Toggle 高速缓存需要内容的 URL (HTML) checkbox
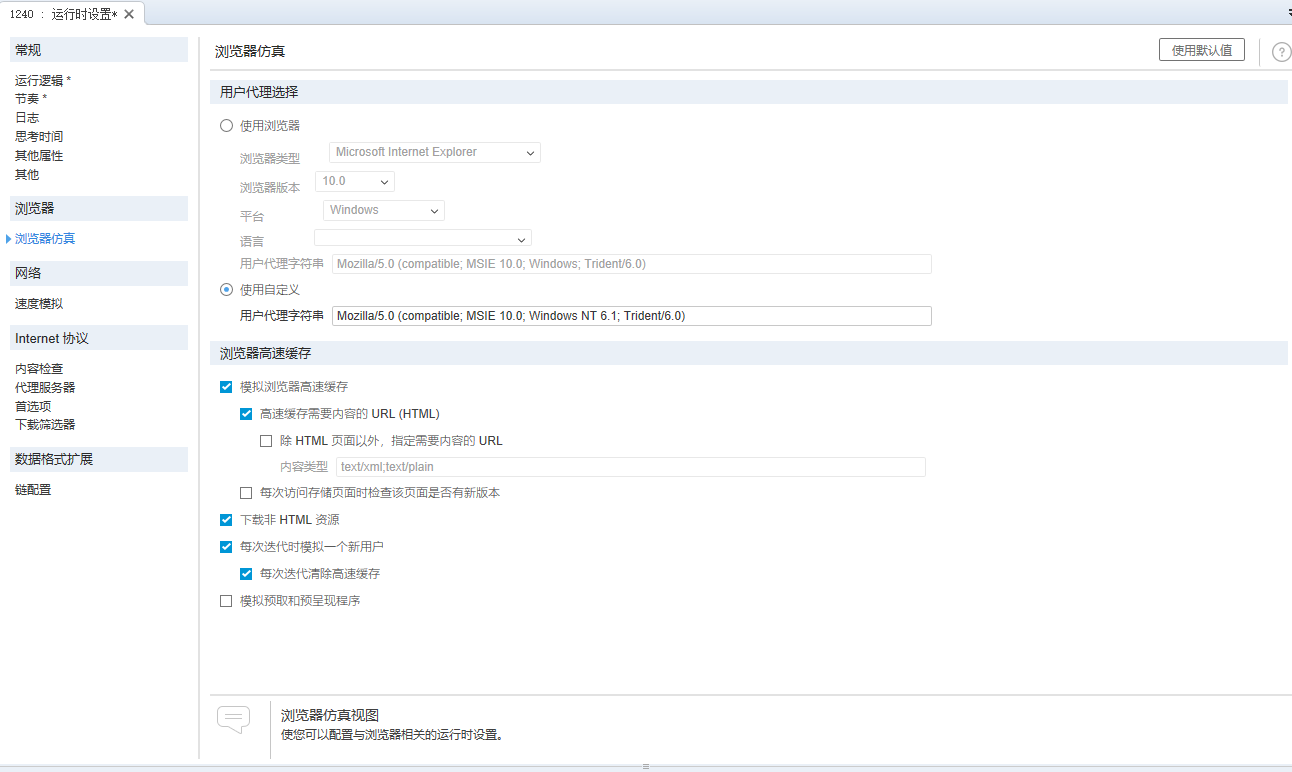This screenshot has width=1292, height=772. point(246,414)
